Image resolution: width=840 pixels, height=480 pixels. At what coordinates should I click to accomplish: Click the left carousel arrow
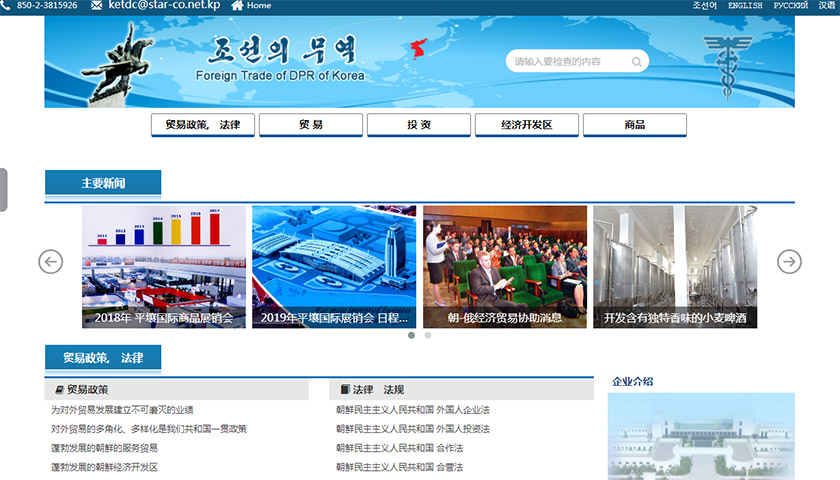click(50, 262)
